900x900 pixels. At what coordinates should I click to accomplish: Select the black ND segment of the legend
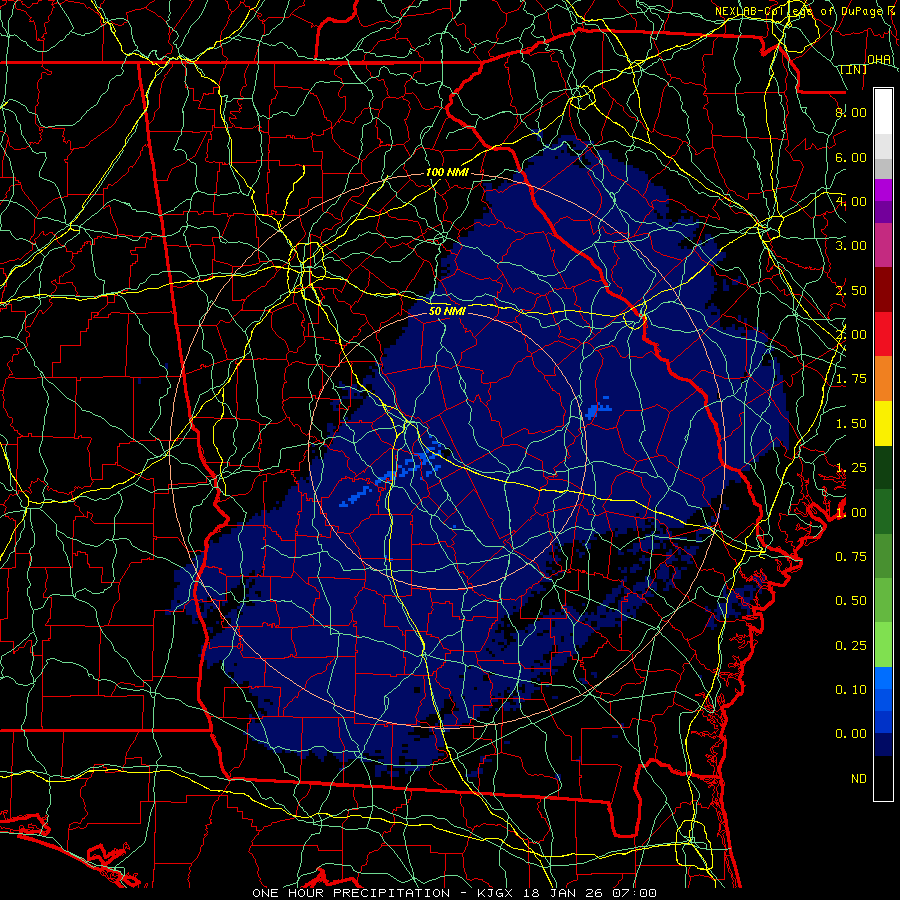883,778
